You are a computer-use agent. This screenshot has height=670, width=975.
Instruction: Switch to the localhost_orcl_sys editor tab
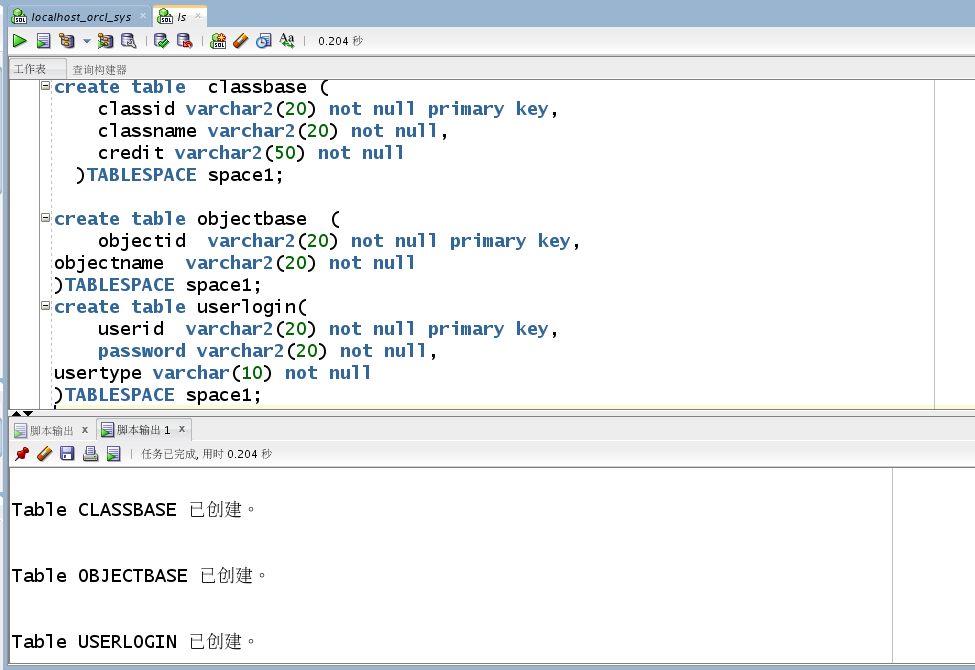(x=81, y=17)
